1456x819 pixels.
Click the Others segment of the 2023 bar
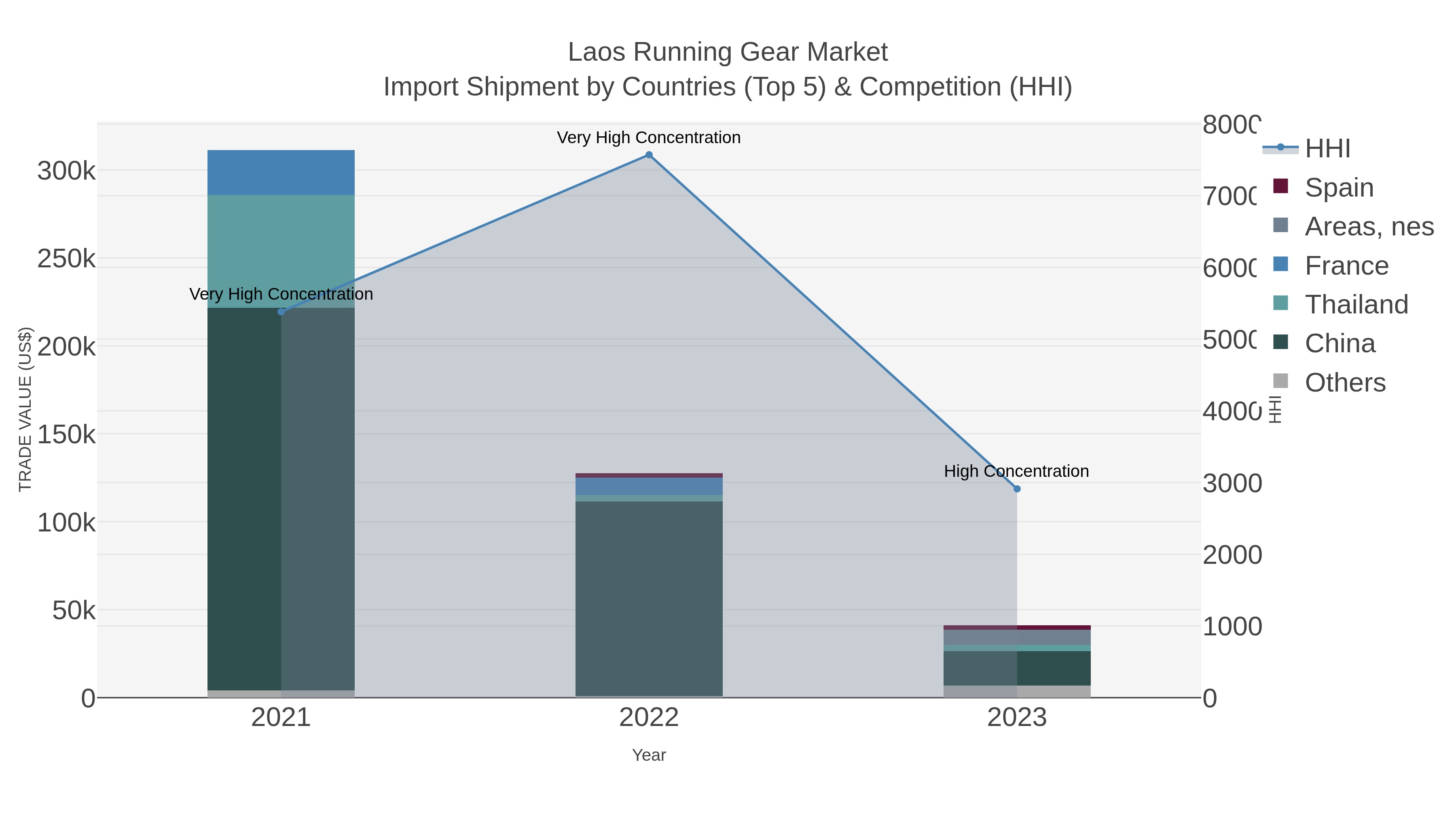tap(1017, 691)
